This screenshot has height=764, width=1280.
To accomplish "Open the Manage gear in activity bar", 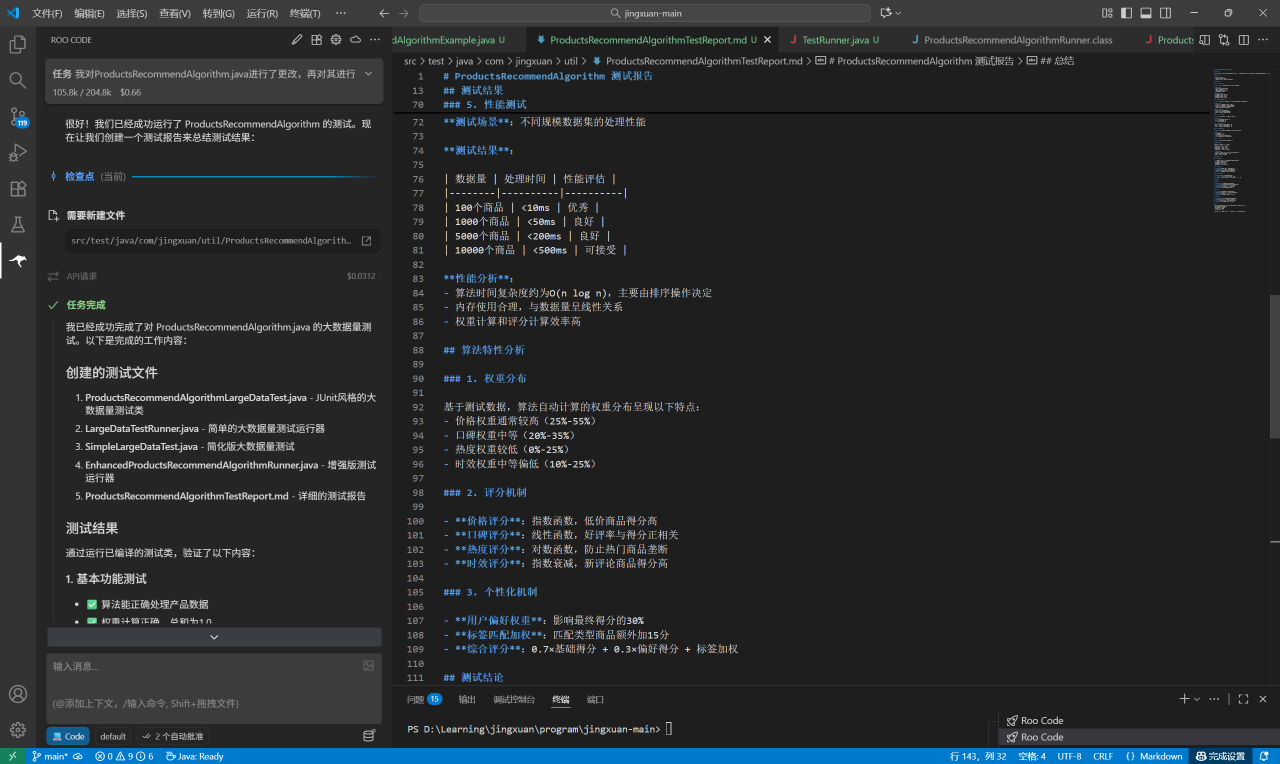I will 17,730.
